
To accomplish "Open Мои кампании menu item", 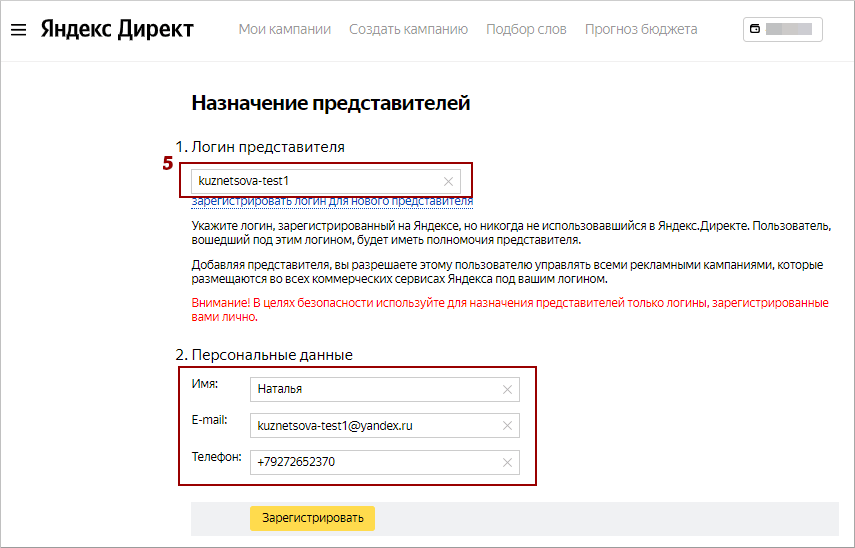I will 285,29.
